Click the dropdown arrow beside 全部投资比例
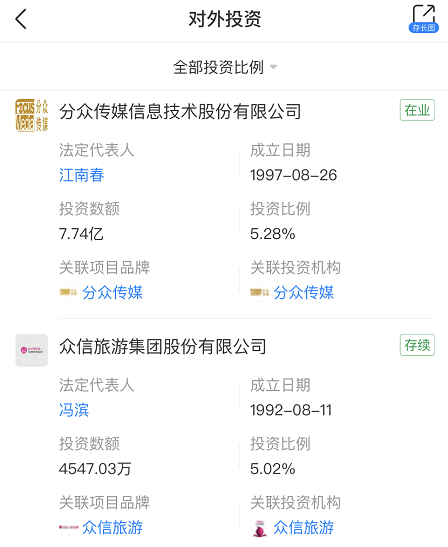Viewport: 448px width, 547px height. [273, 67]
